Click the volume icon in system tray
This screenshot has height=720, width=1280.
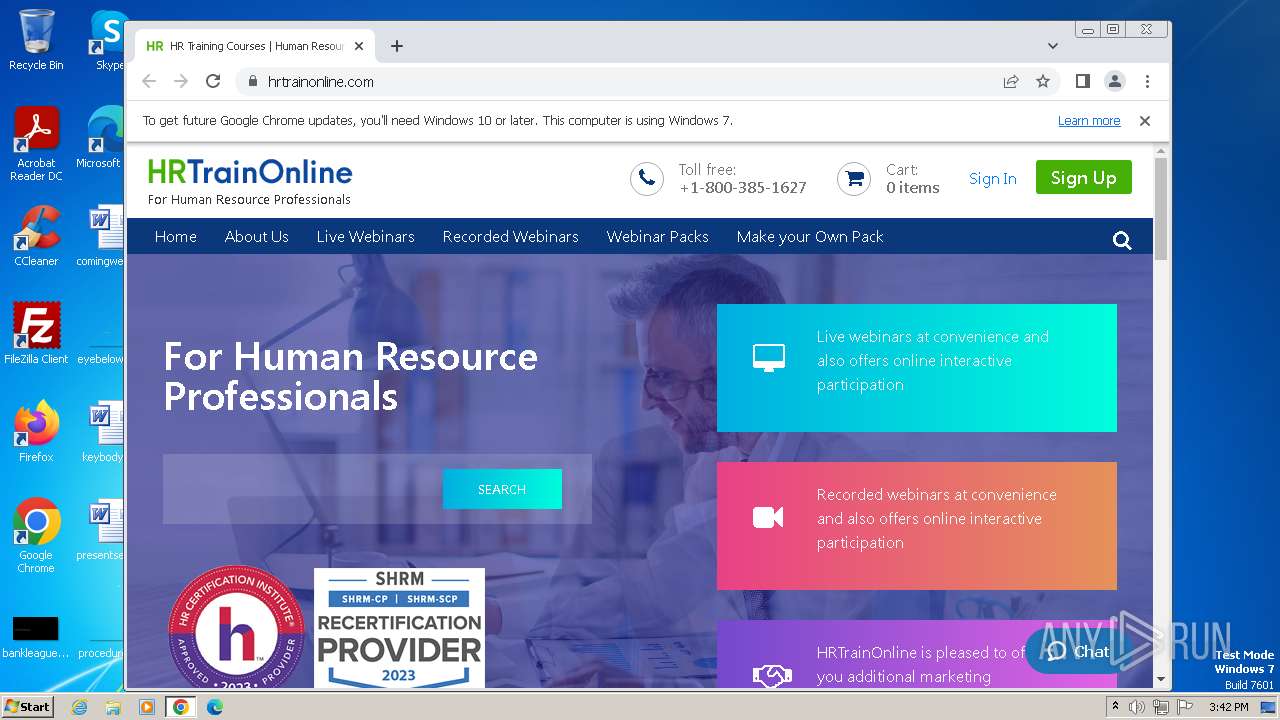[x=1137, y=707]
